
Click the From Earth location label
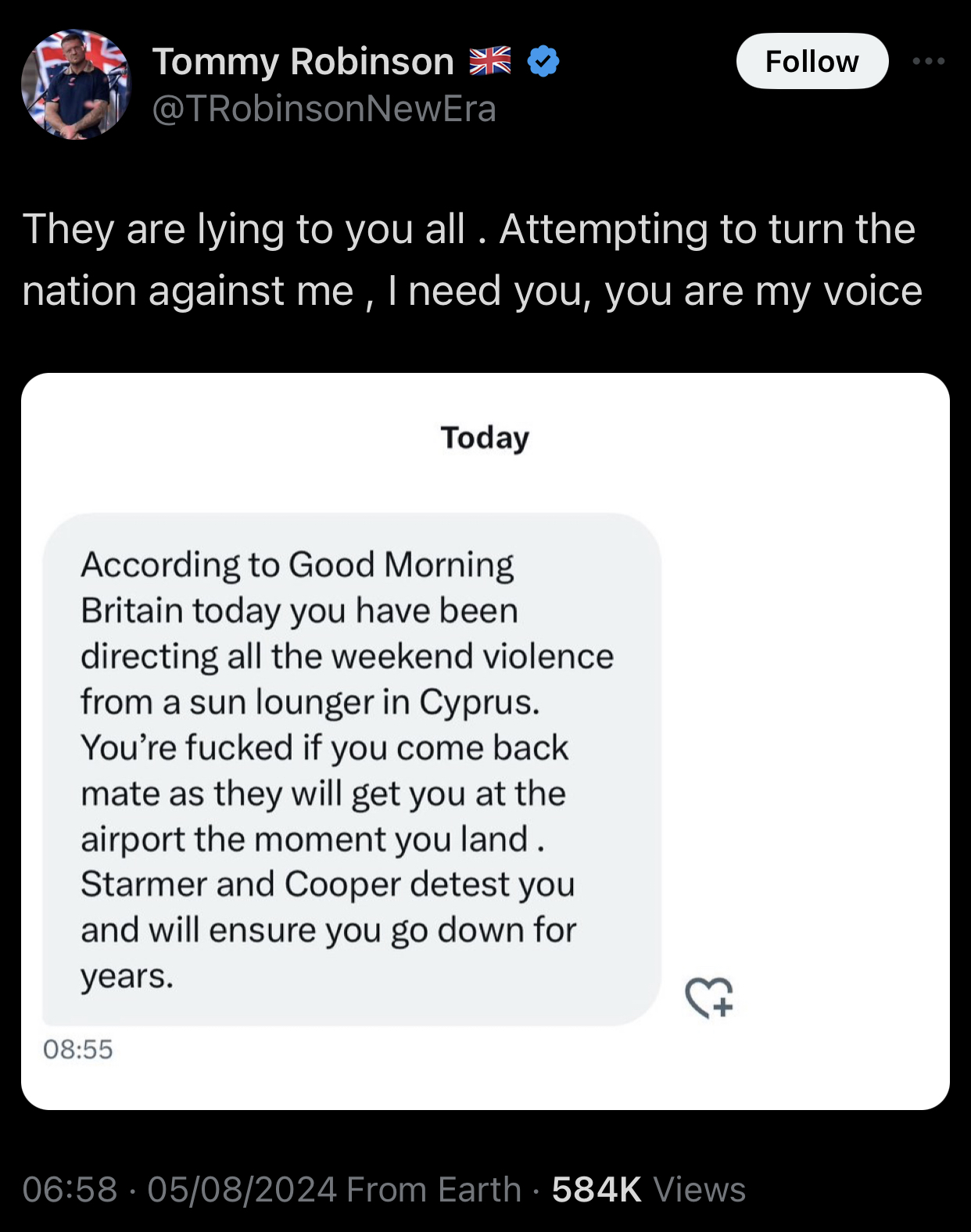(x=434, y=1190)
